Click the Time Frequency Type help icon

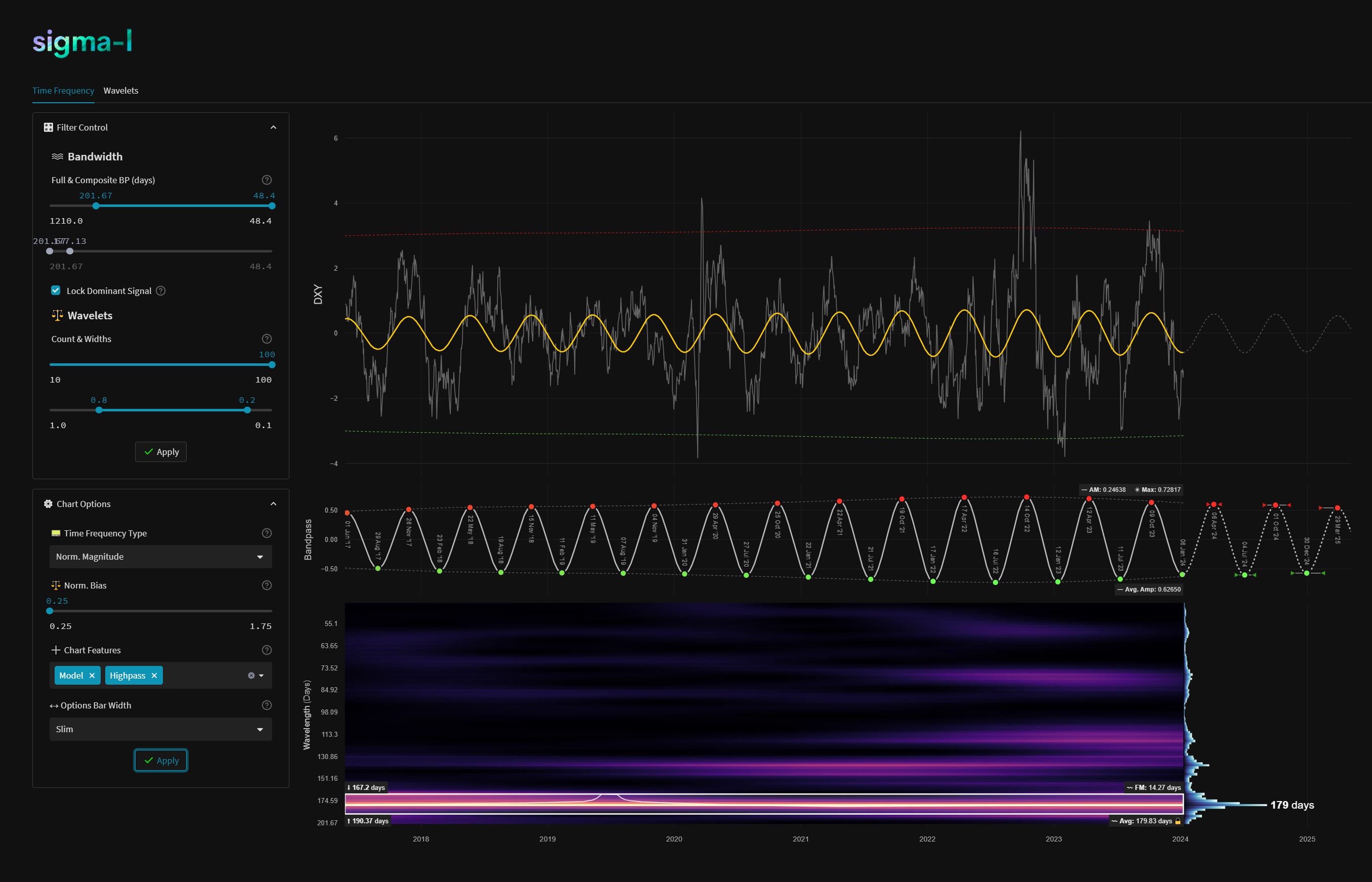(x=267, y=533)
